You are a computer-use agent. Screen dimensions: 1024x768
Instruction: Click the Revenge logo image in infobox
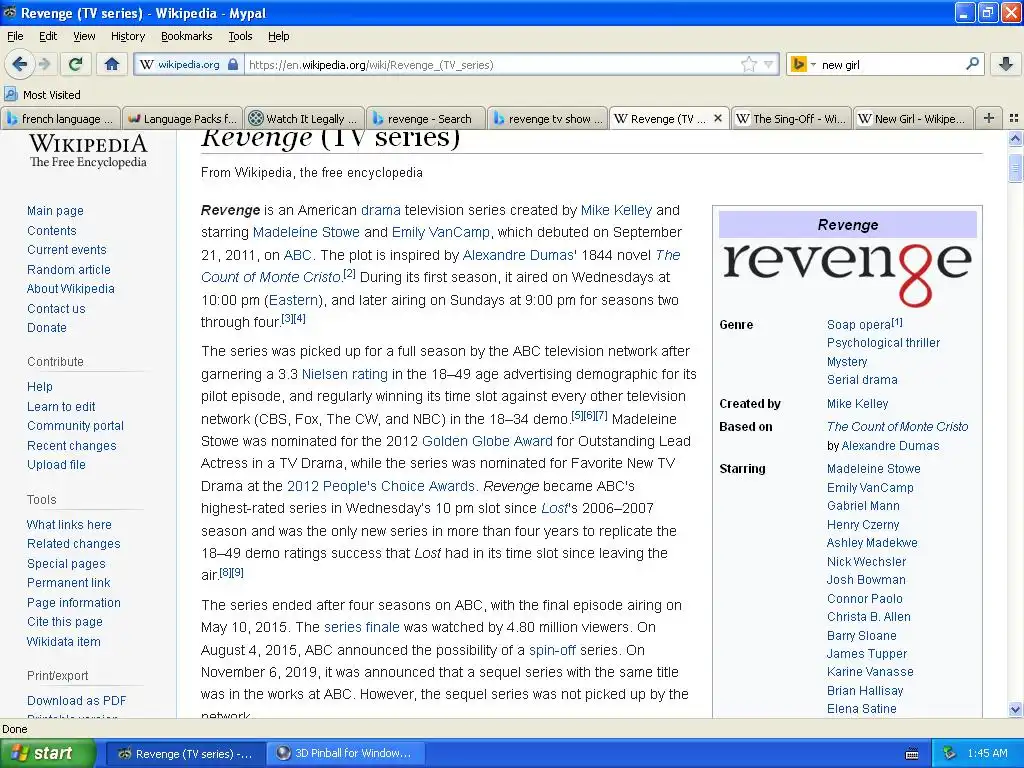847,274
